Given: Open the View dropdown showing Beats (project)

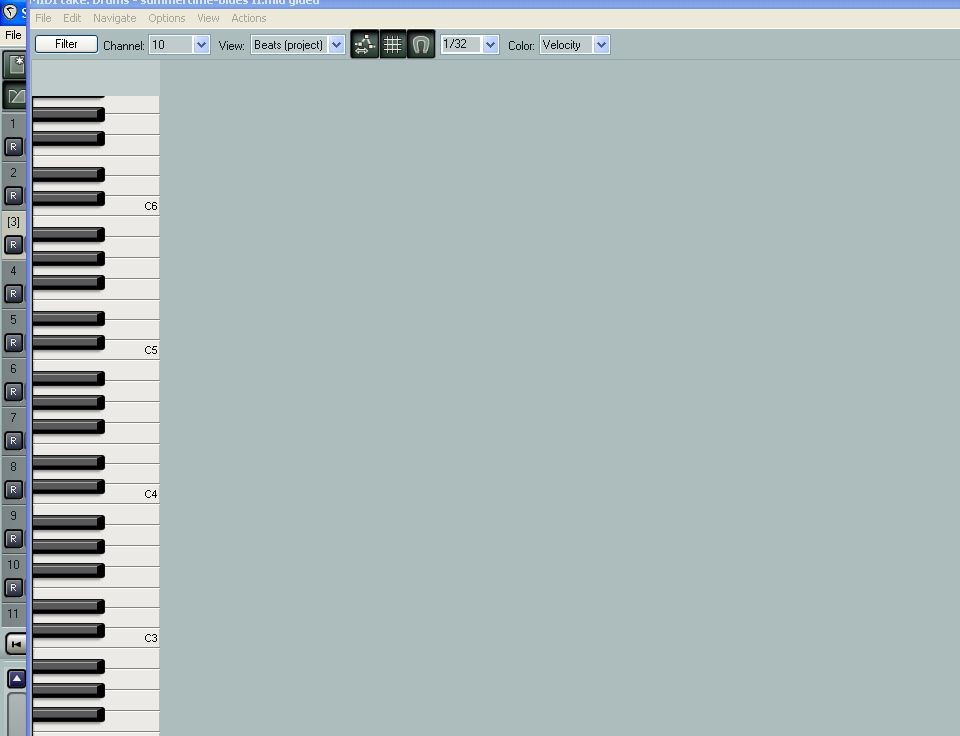Looking at the screenshot, I should point(298,45).
